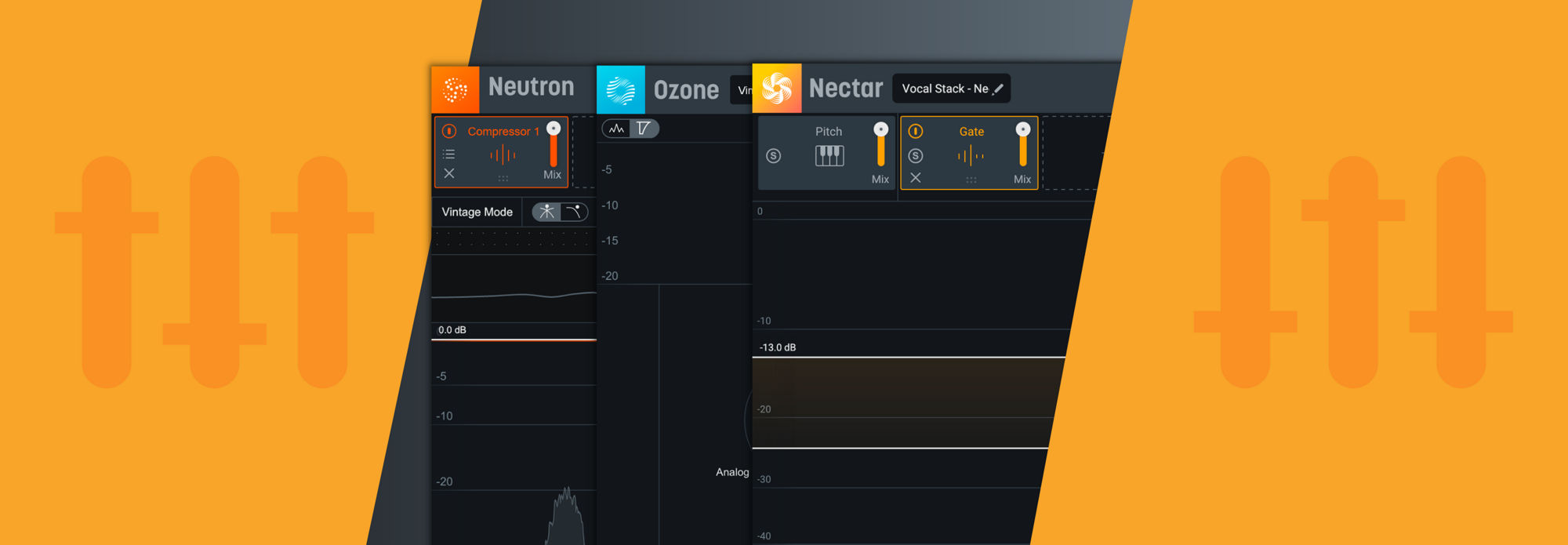Viewport: 1568px width, 545px height.
Task: Bypass Compressor 1 using power button
Action: [449, 131]
